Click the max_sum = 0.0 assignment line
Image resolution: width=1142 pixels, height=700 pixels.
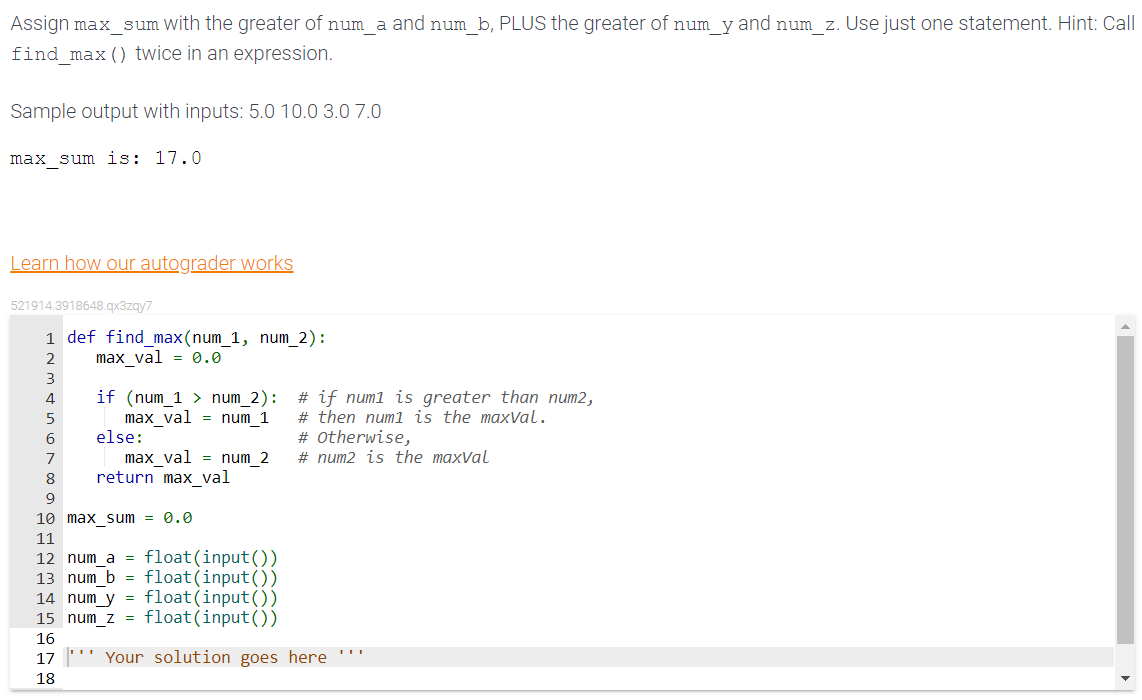[120, 517]
